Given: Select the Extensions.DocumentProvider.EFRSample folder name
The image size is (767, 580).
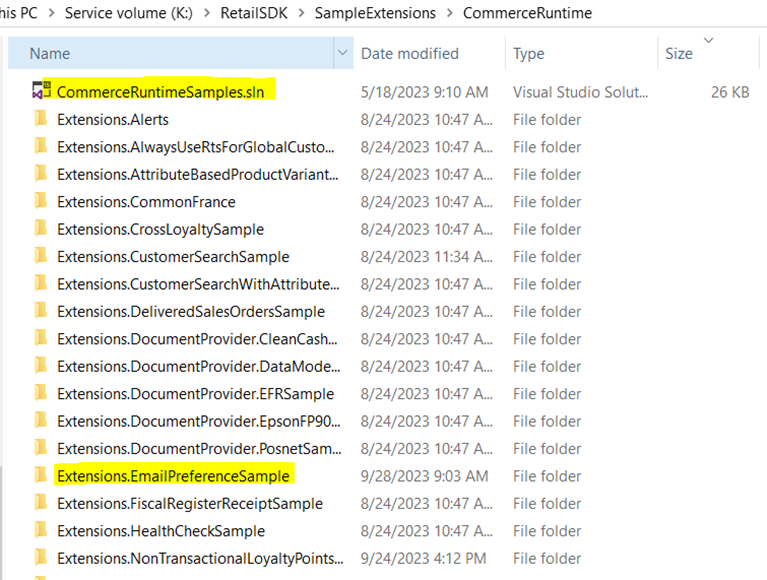Looking at the screenshot, I should [196, 393].
